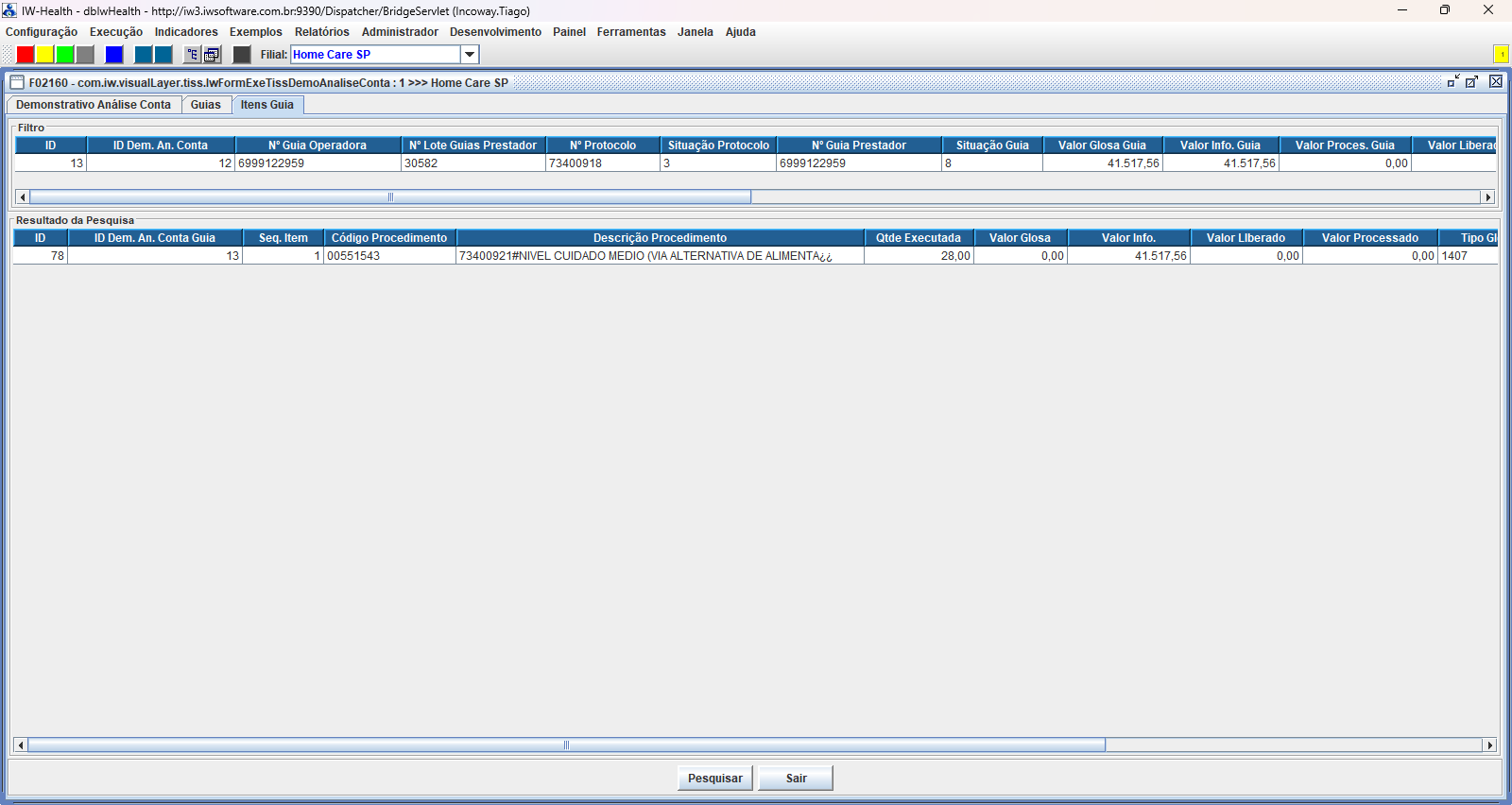Image resolution: width=1512 pixels, height=805 pixels.
Task: Switch to the Guias tab
Action: (x=205, y=105)
